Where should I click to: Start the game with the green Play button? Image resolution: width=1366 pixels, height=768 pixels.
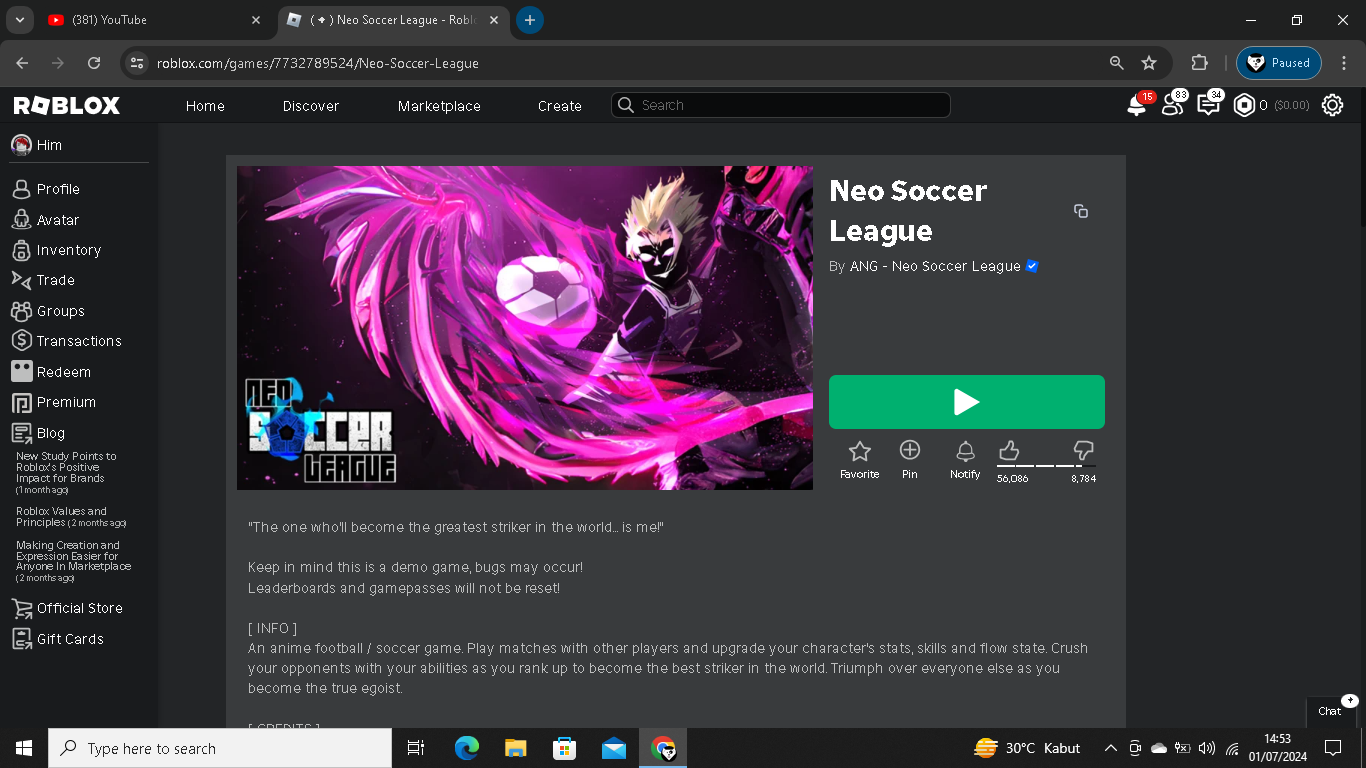point(967,402)
